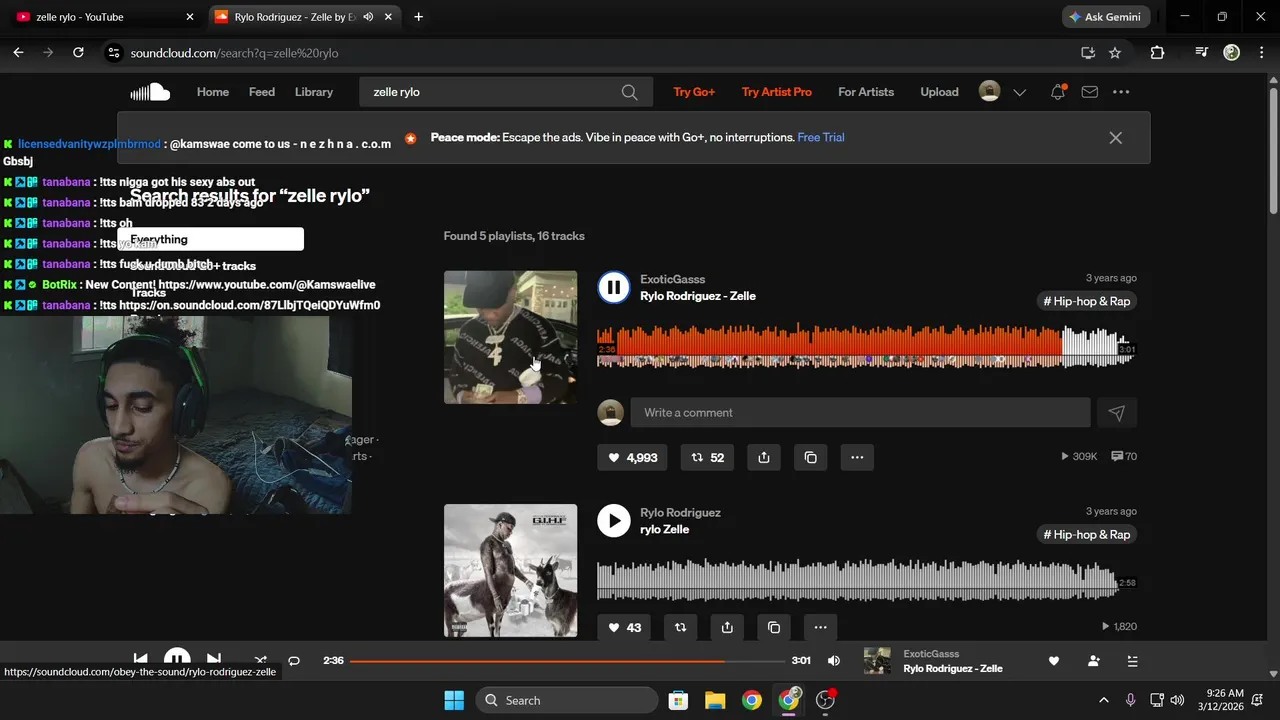Screen dimensions: 1280x720
Task: Click the Hip-hop & Rap tag on first track
Action: tap(1087, 301)
